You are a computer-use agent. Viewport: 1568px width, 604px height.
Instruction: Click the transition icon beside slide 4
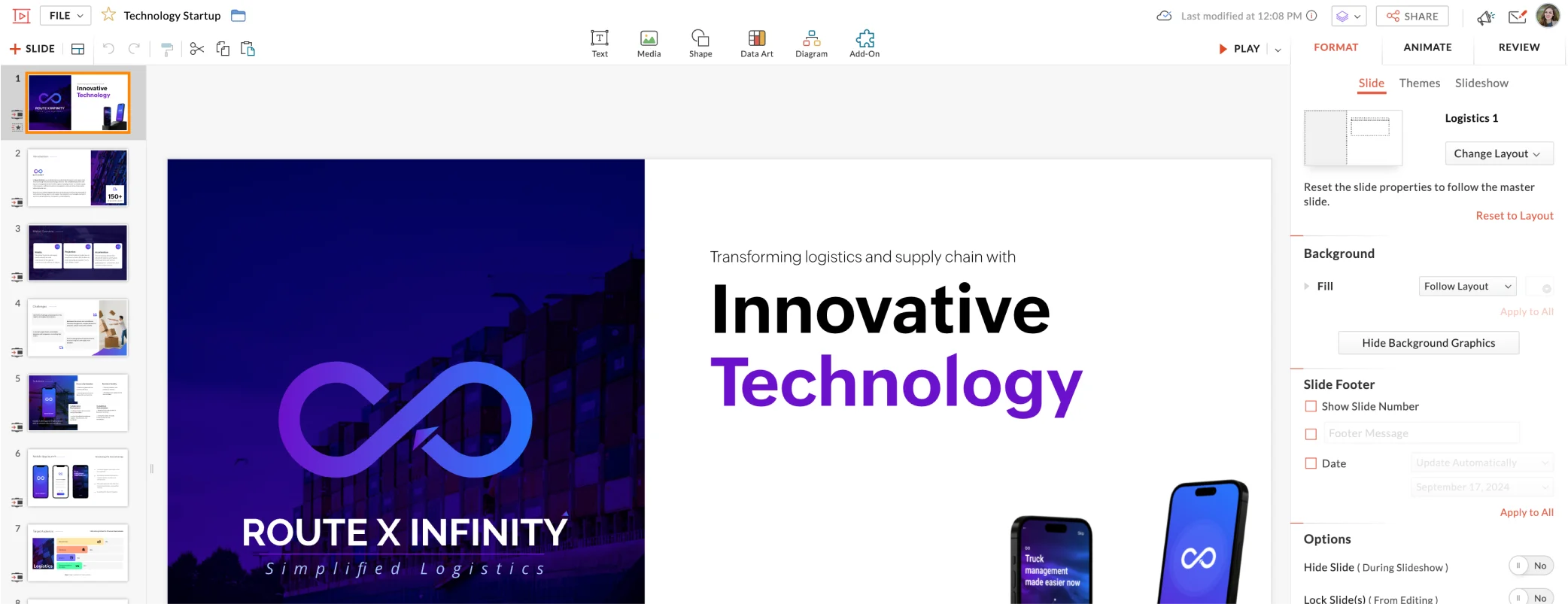pos(17,352)
